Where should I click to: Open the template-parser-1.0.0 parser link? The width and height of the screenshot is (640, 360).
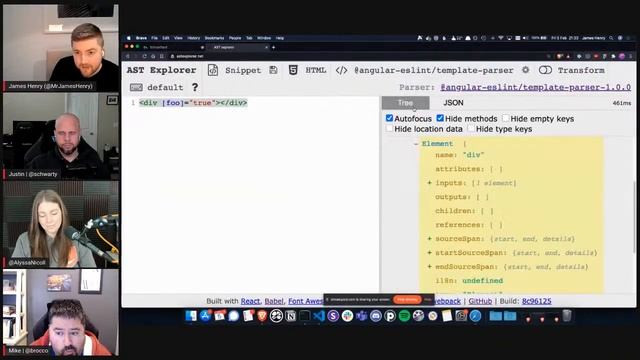pos(536,87)
